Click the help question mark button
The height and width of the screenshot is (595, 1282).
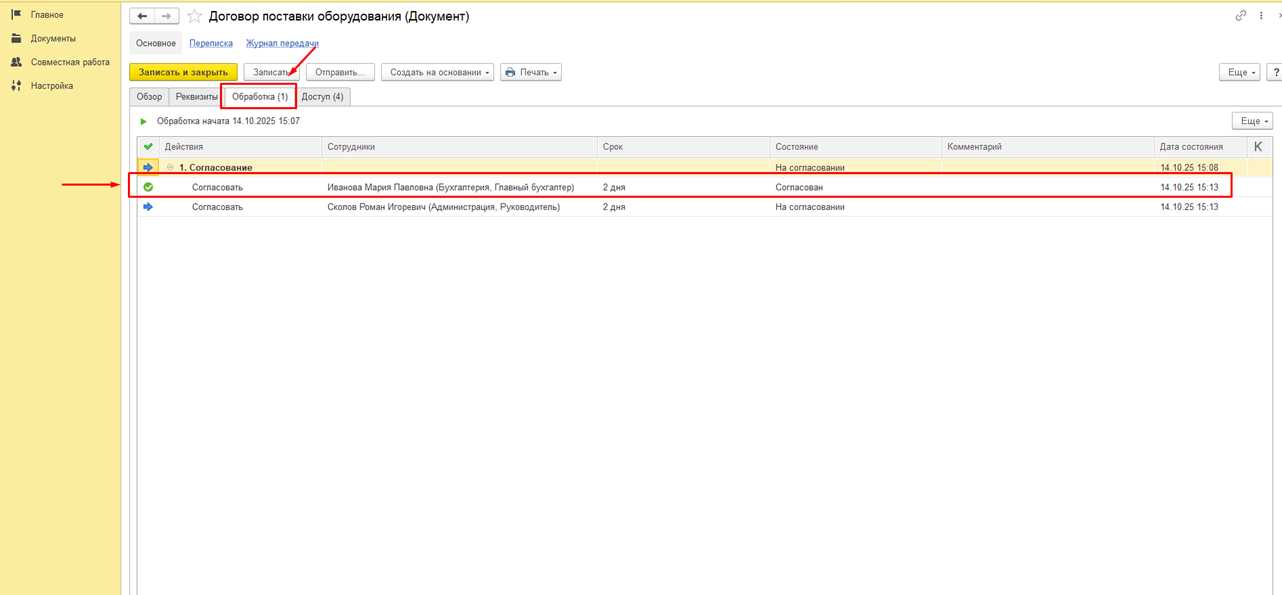1275,72
